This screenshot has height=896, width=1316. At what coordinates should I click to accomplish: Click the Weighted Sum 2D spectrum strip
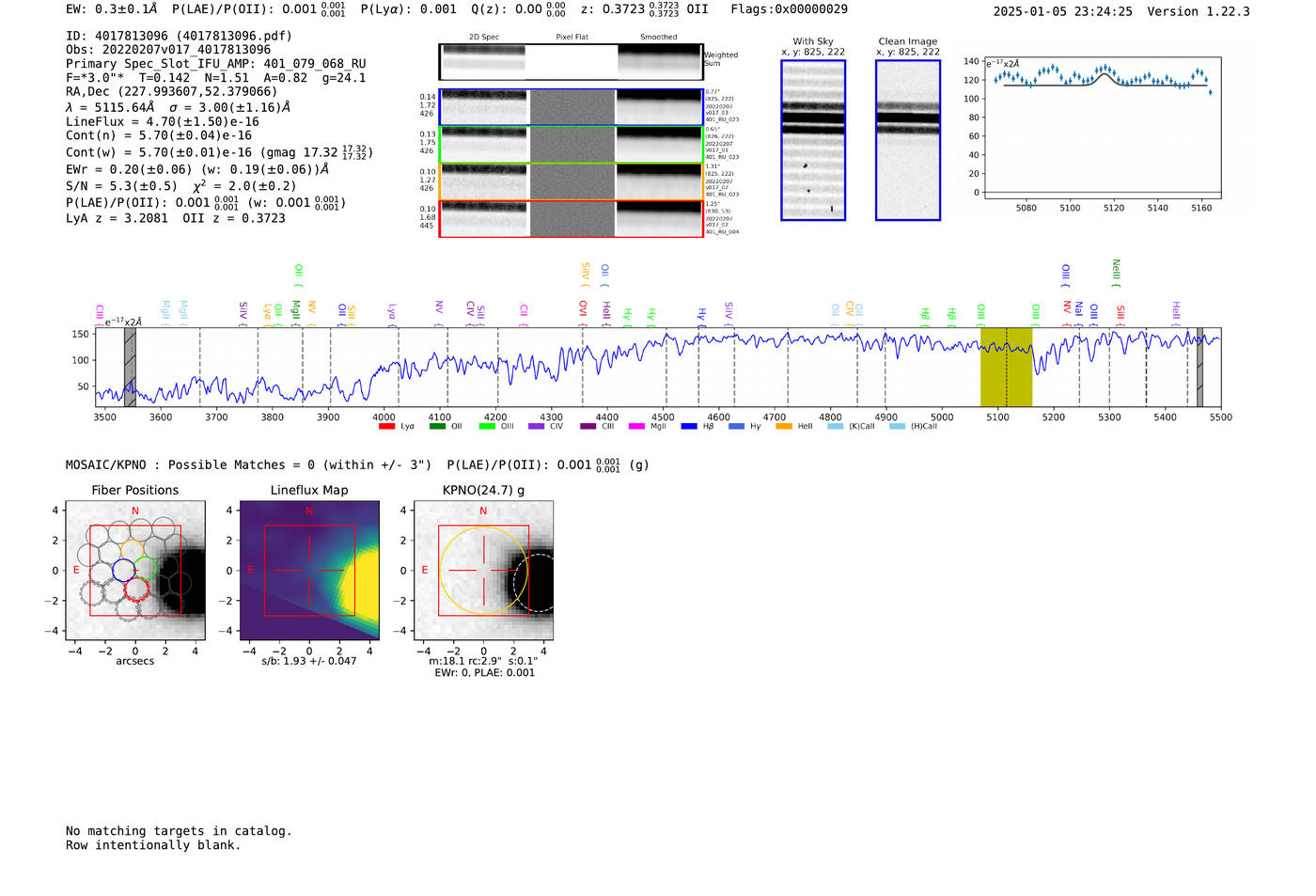pyautogui.click(x=571, y=62)
